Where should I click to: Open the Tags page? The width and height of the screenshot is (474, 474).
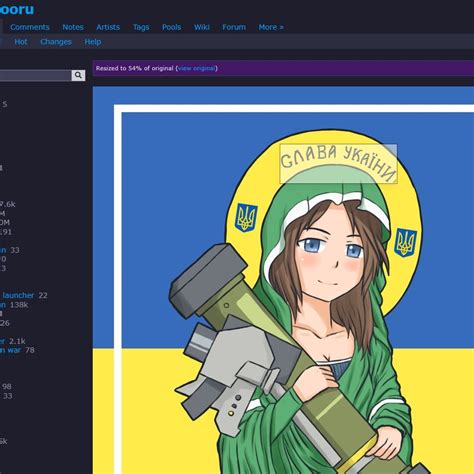141,27
